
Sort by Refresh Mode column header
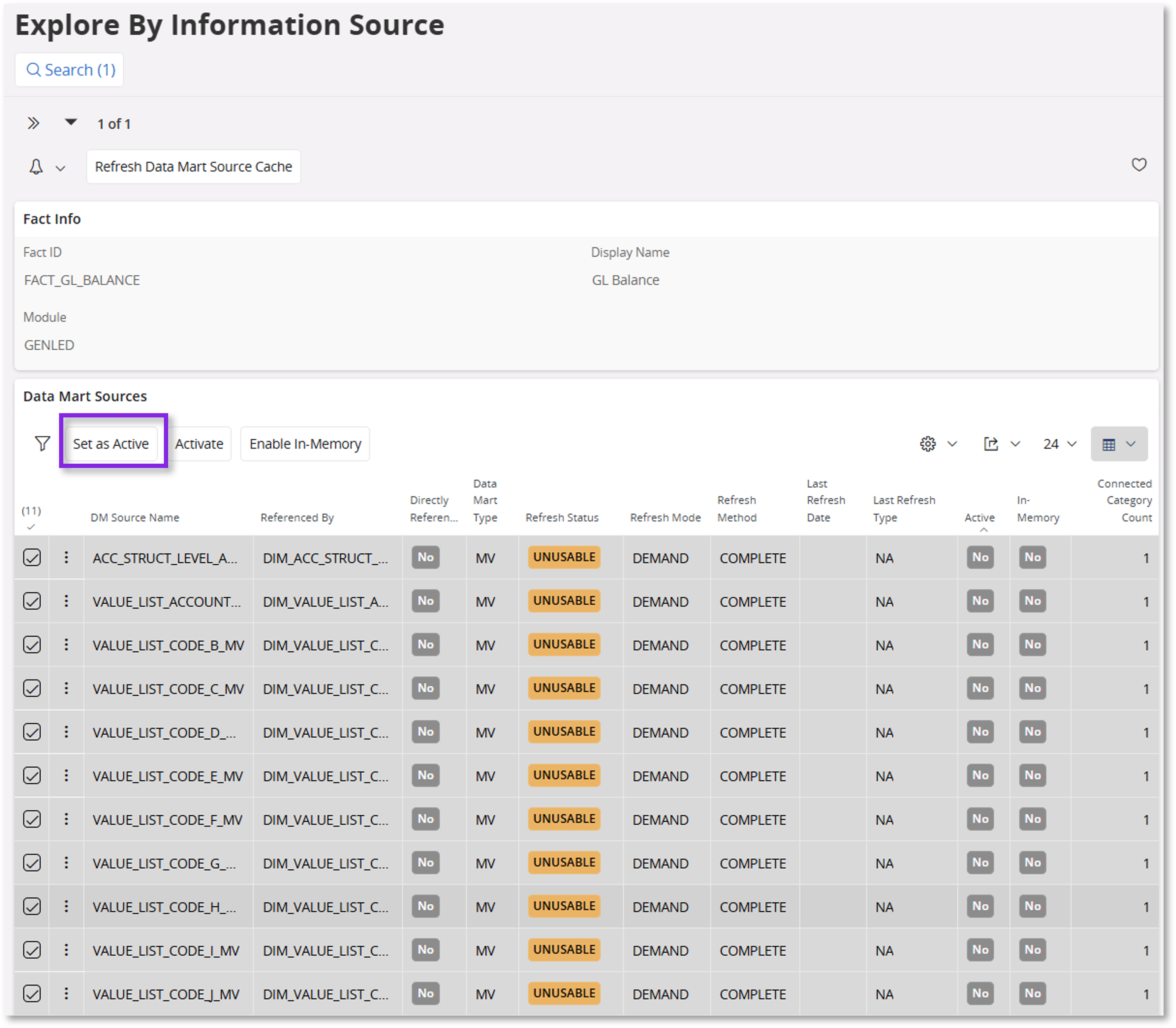click(665, 518)
